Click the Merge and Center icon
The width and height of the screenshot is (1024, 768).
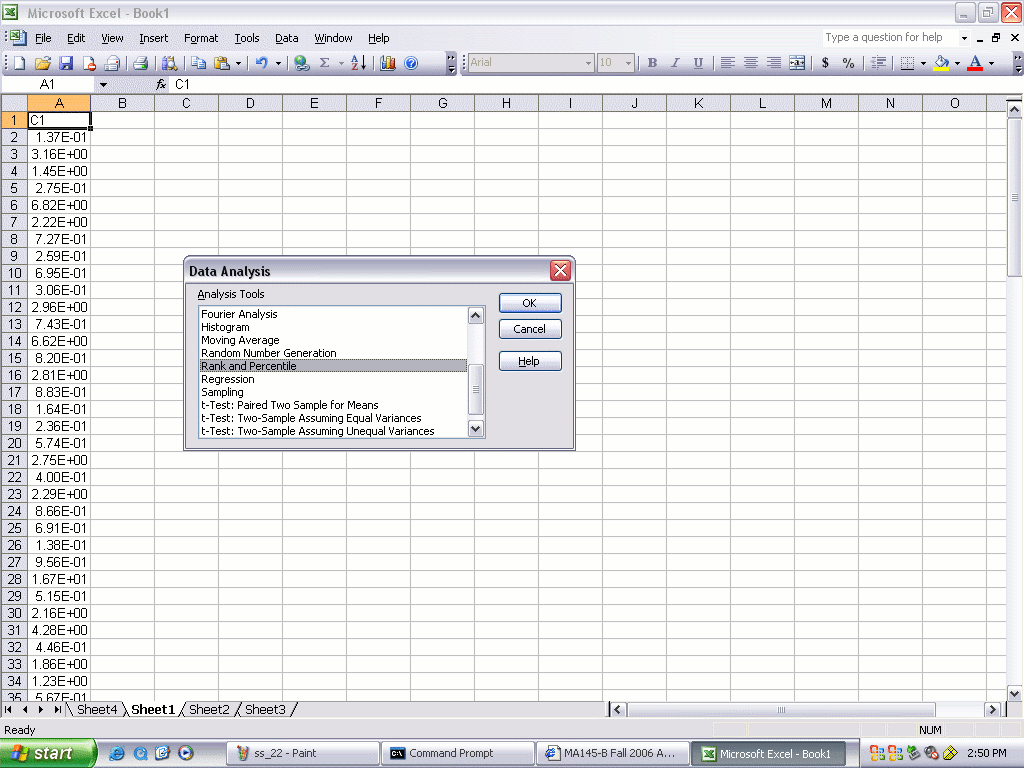pos(797,63)
